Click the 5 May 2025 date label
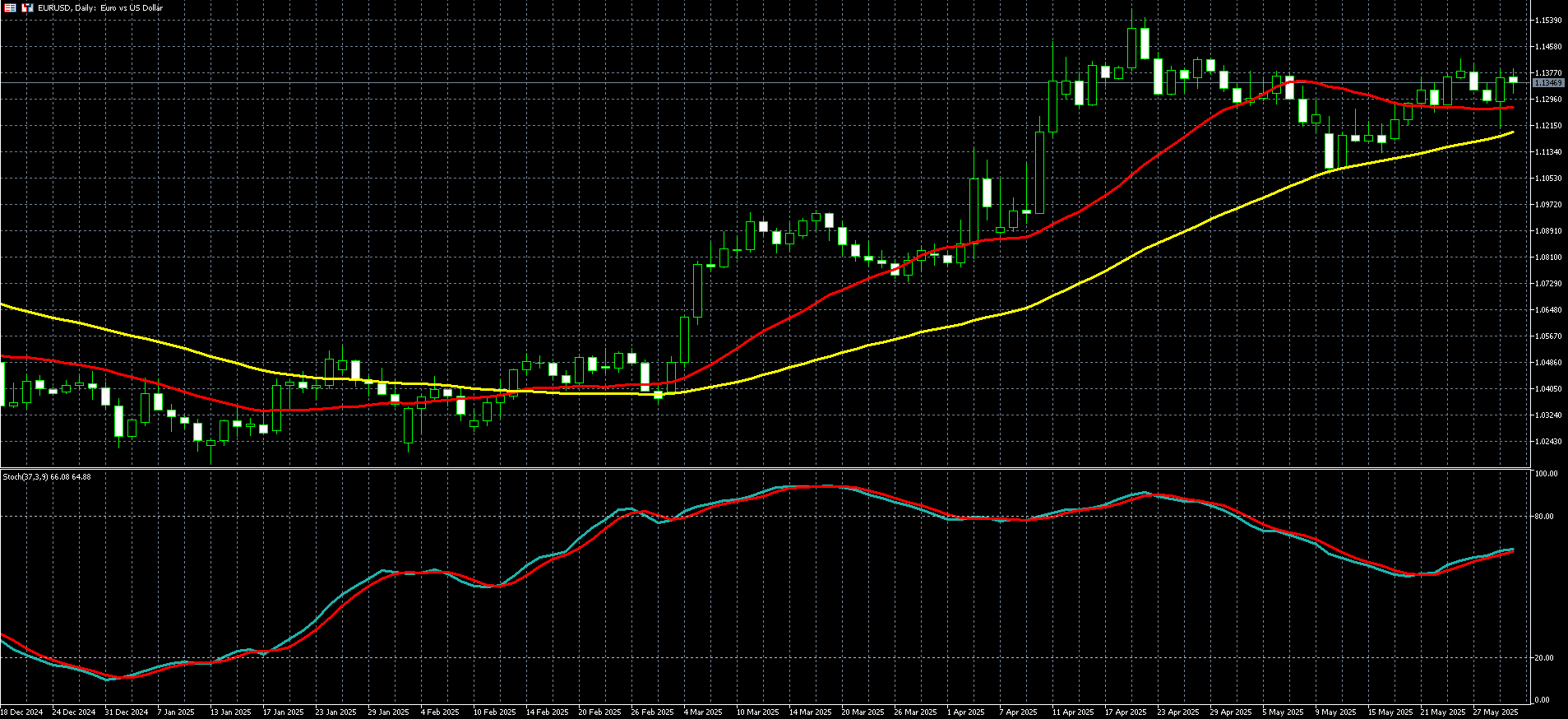This screenshot has width=1568, height=719. click(x=1283, y=712)
